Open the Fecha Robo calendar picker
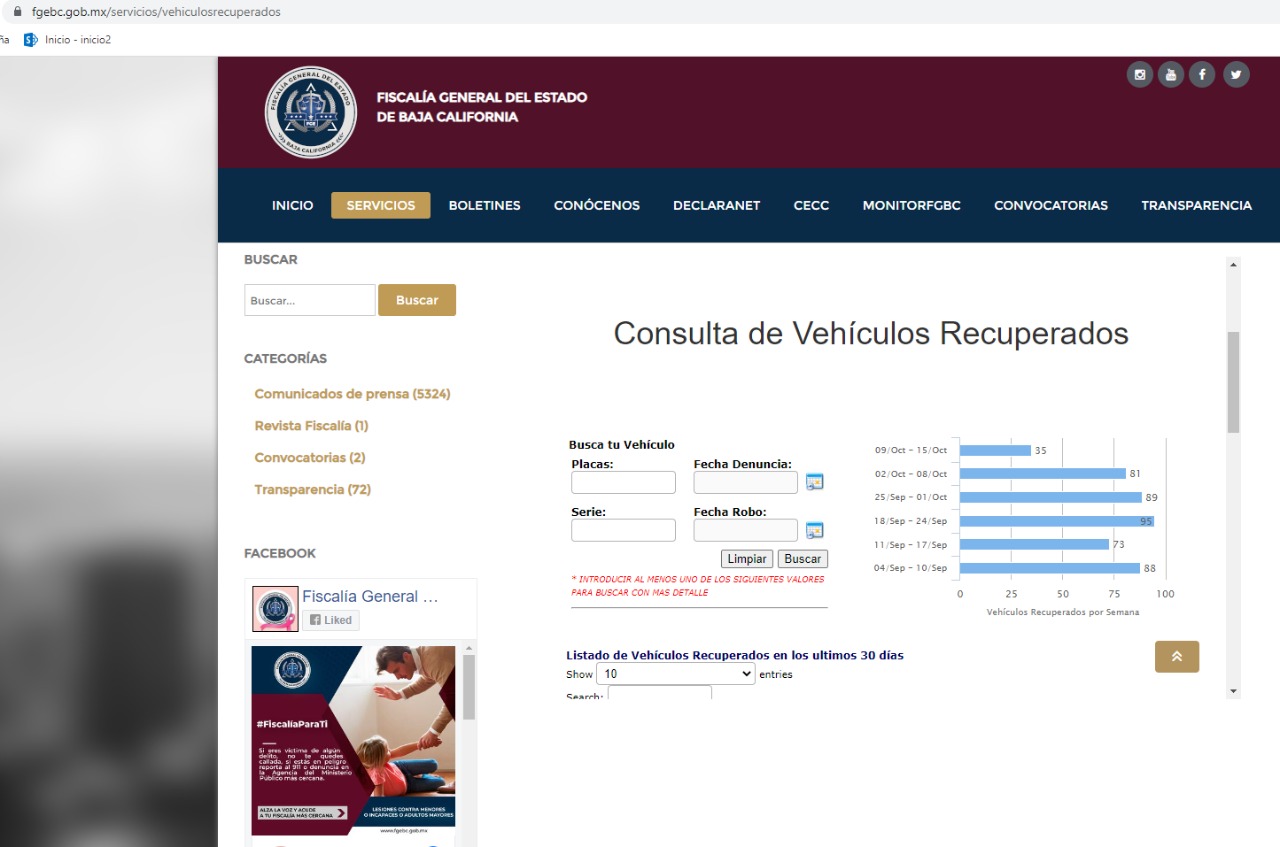The image size is (1280, 847). point(814,530)
